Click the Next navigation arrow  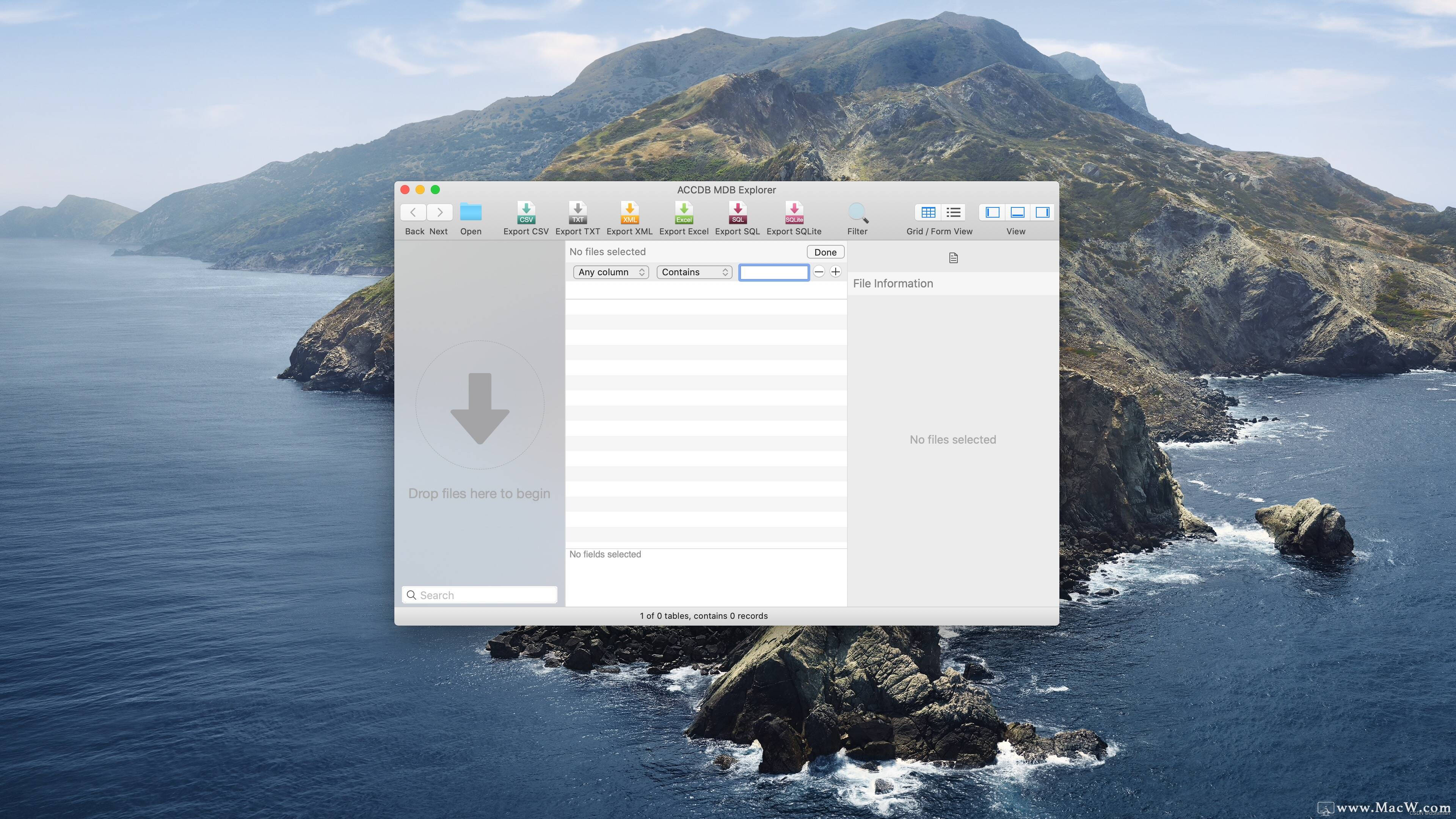[440, 212]
